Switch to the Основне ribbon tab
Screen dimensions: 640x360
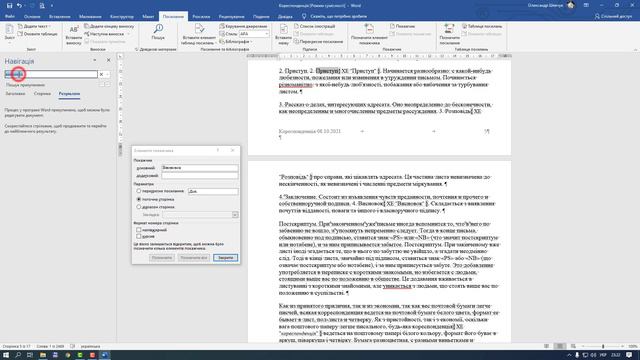click(32, 17)
